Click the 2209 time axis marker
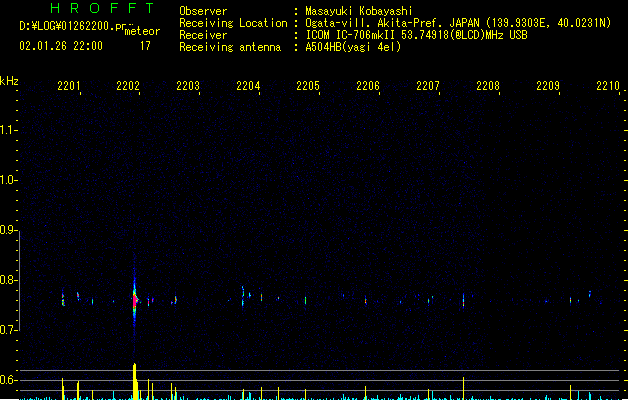 548,86
